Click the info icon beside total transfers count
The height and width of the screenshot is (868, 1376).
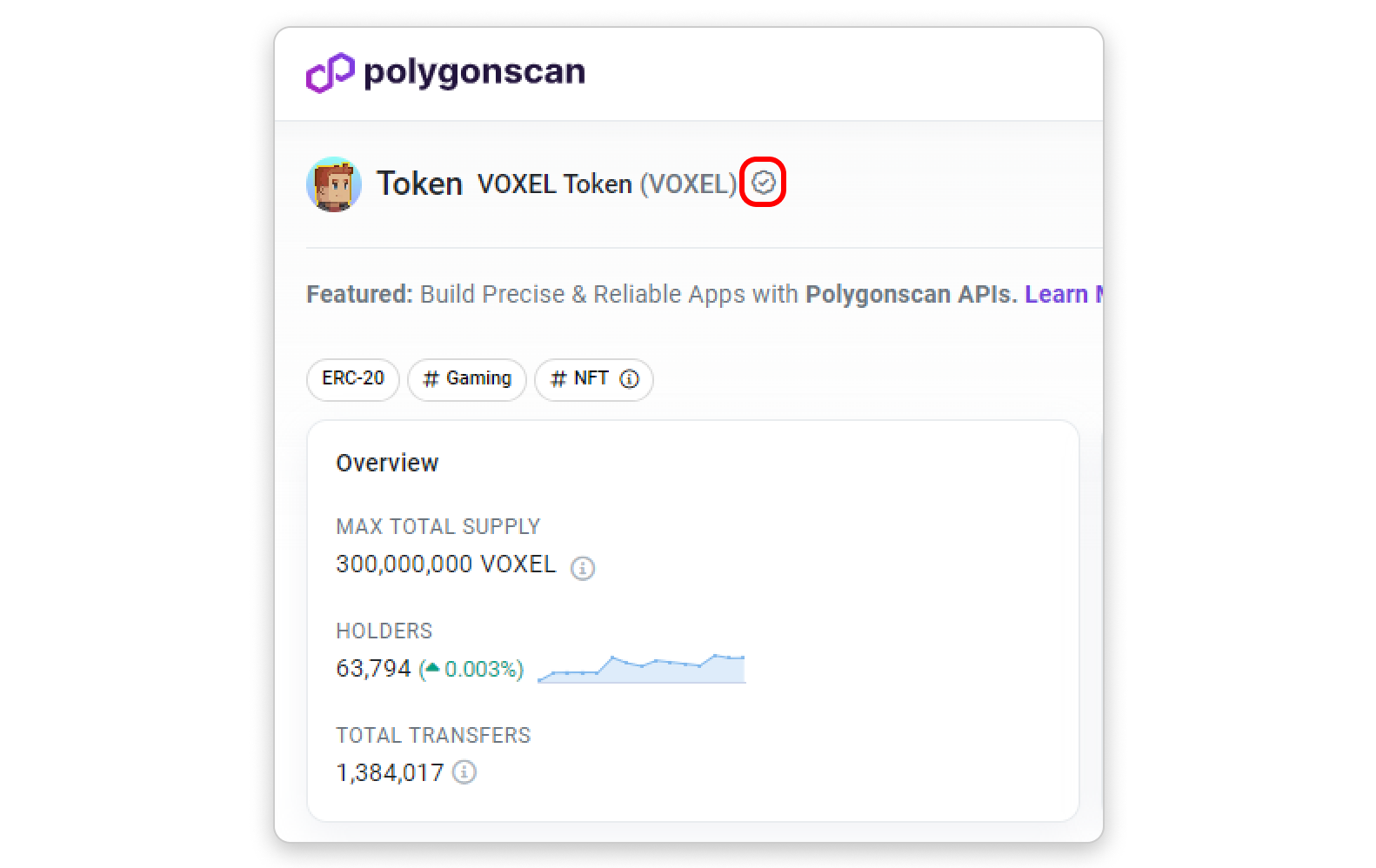tap(464, 772)
